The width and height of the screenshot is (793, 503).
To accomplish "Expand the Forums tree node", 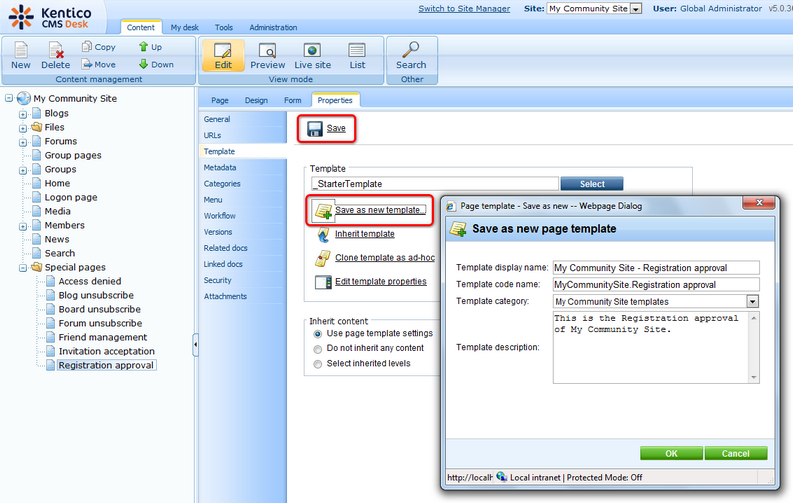I will tap(23, 143).
